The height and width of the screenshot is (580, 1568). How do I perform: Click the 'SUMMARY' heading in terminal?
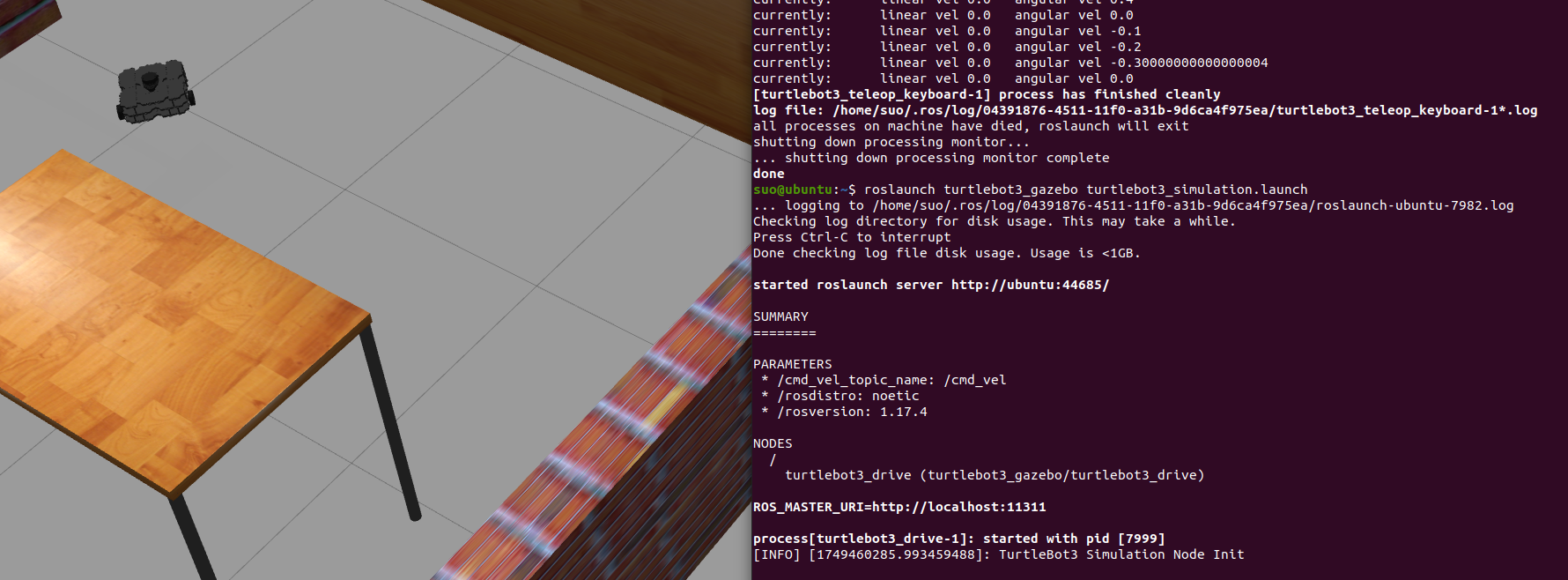click(780, 316)
